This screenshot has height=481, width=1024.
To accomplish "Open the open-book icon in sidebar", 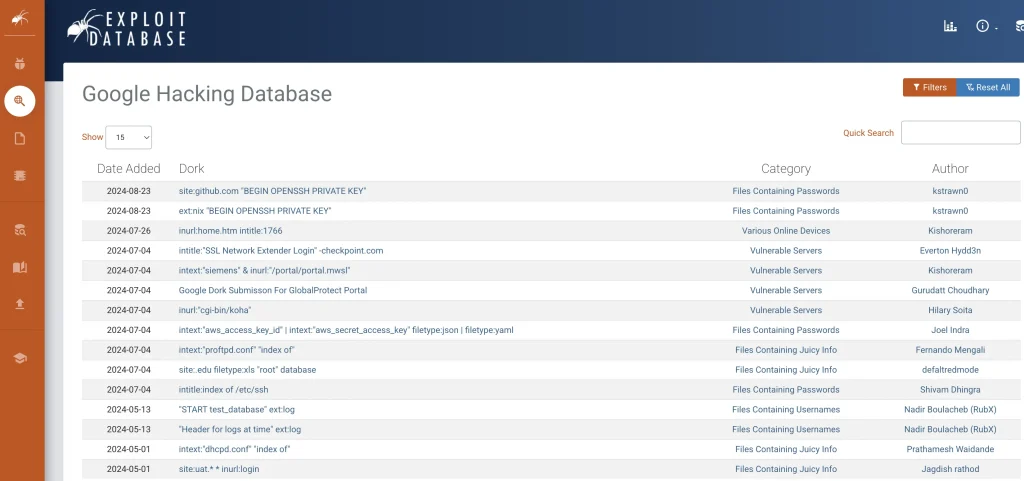I will click(x=19, y=267).
